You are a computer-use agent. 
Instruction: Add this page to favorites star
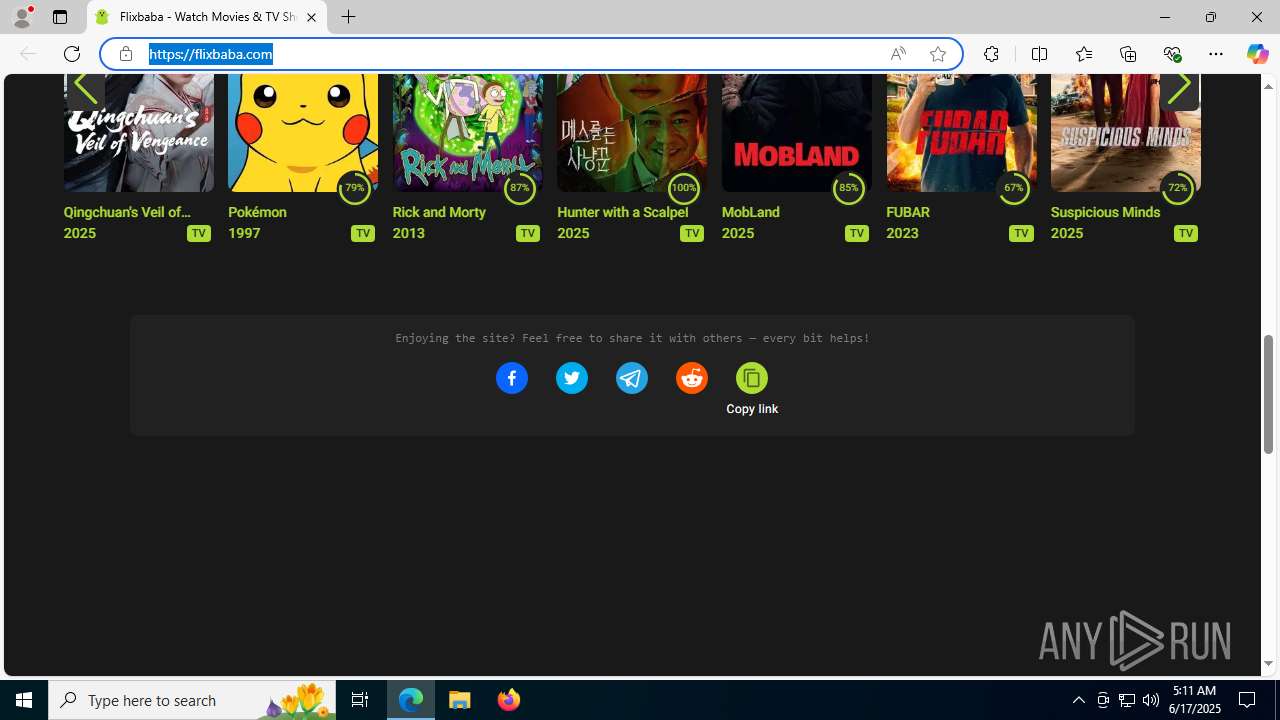pyautogui.click(x=938, y=54)
